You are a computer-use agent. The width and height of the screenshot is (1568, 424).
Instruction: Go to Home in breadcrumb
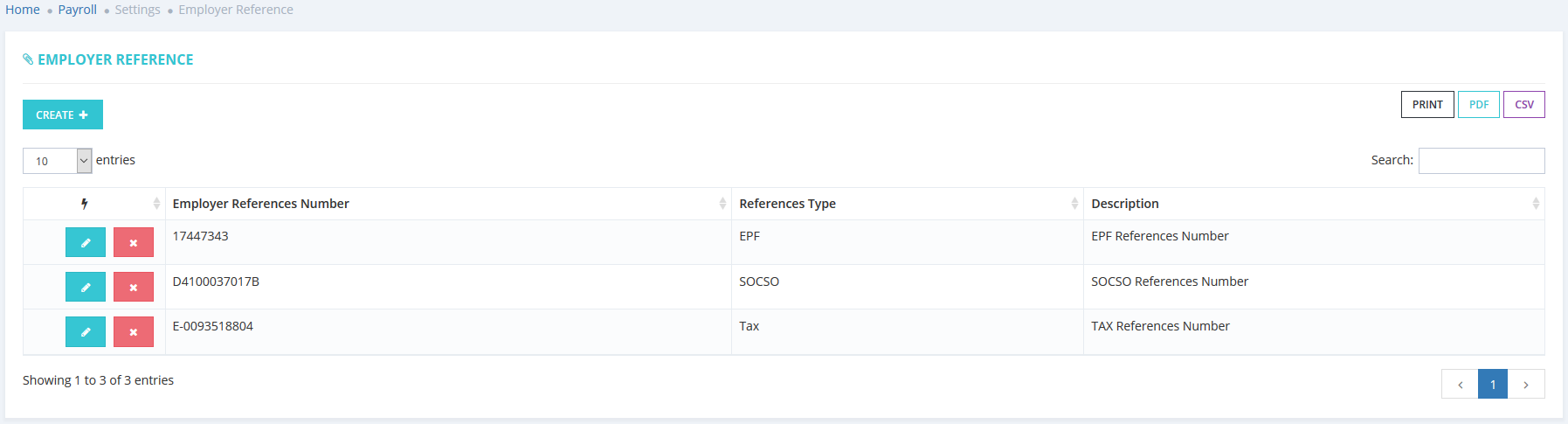coord(23,10)
